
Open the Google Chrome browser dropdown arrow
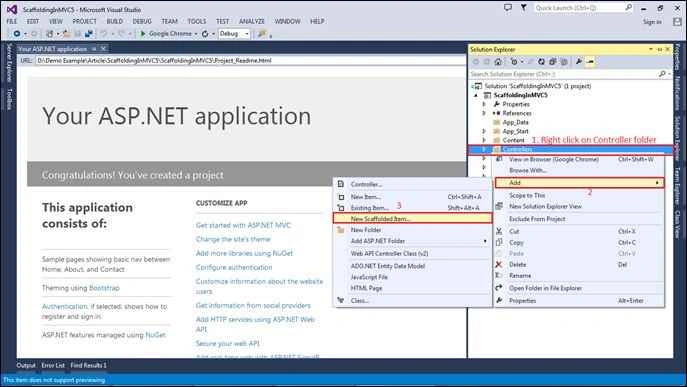click(x=195, y=34)
